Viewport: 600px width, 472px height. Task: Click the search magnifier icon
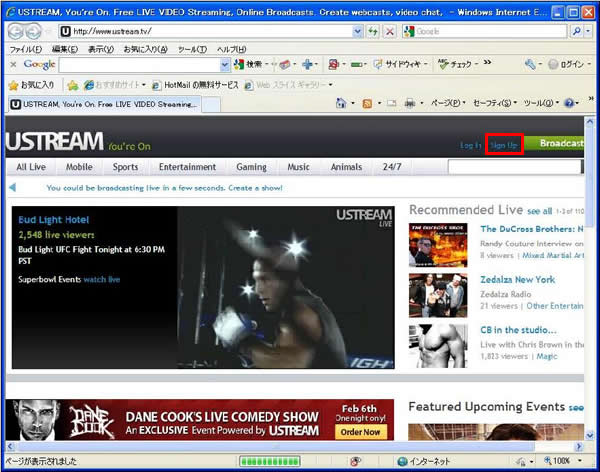[576, 31]
